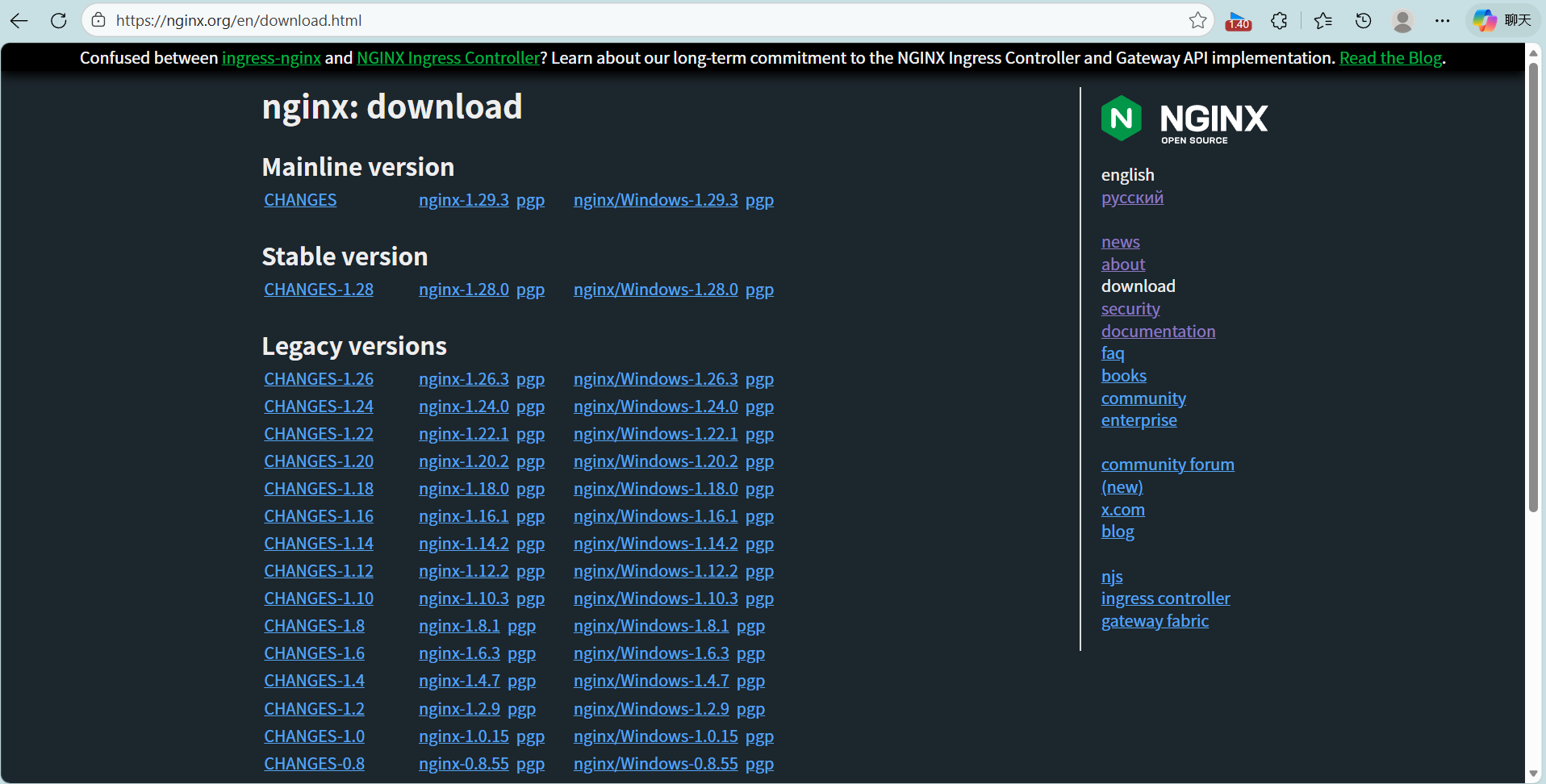Image resolution: width=1546 pixels, height=784 pixels.
Task: Open the NGINX Ingress Controller banner link
Action: pyautogui.click(x=448, y=58)
